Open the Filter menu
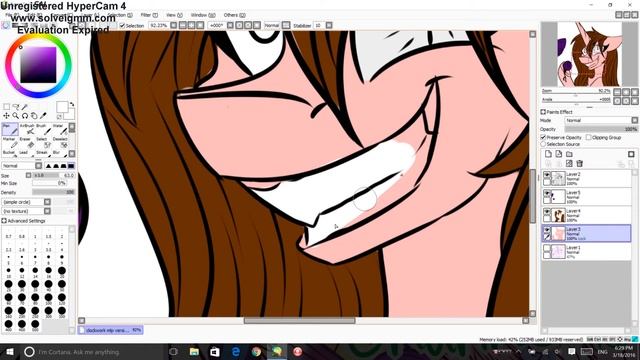The image size is (640, 360). pos(149,15)
